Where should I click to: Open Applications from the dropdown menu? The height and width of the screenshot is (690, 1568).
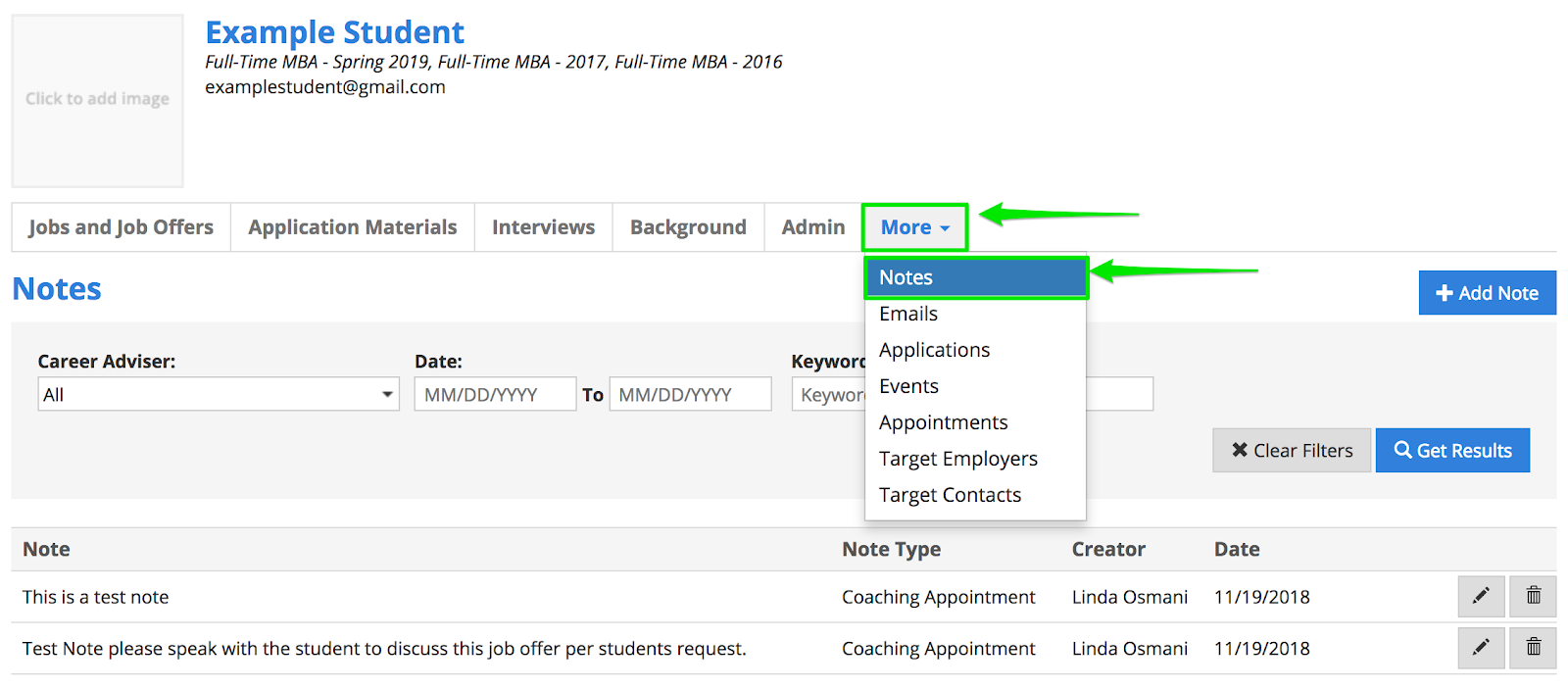pyautogui.click(x=934, y=350)
